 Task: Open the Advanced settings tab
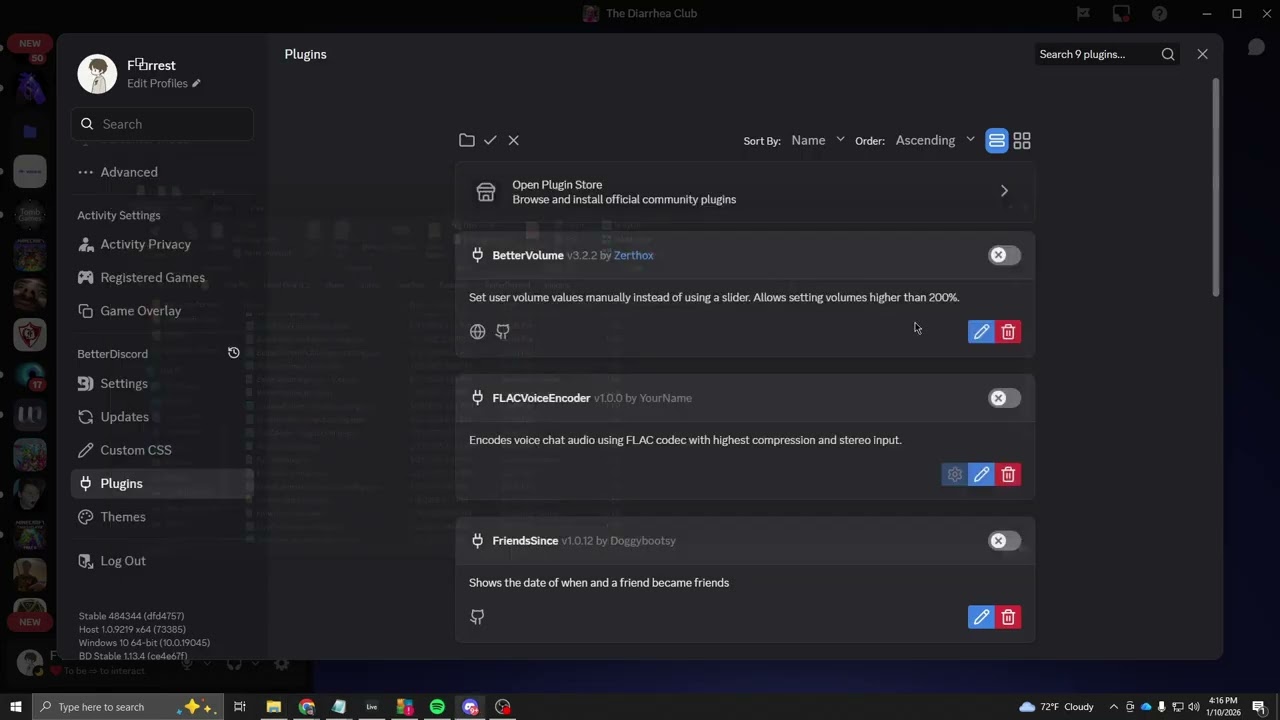point(162,172)
